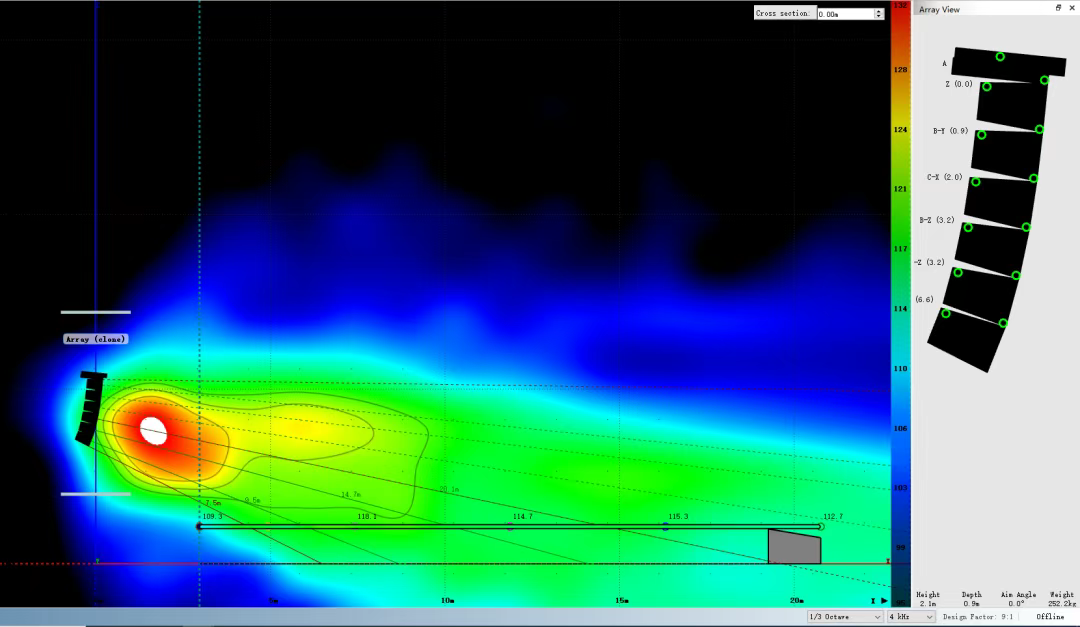
Task: Click the Array View panel title
Action: 939,9
